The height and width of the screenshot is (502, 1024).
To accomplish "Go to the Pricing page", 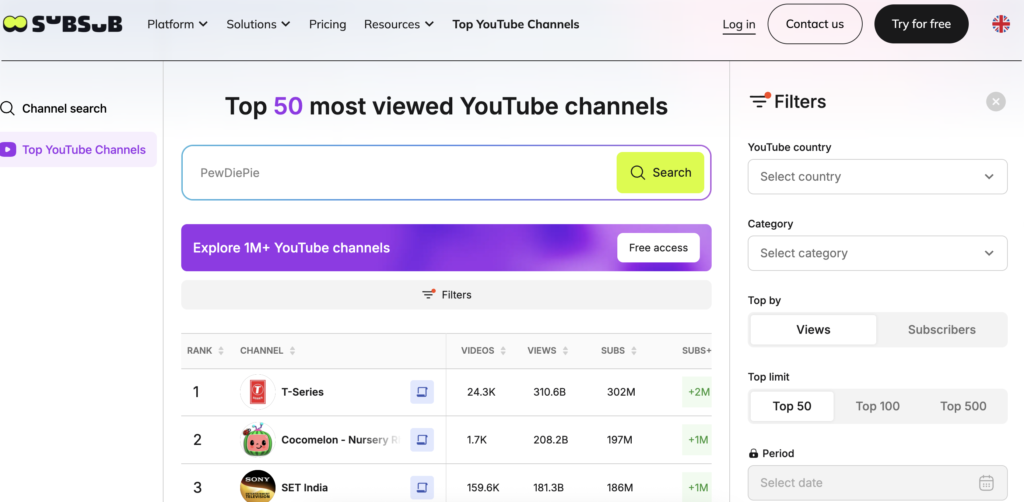I will tap(327, 24).
